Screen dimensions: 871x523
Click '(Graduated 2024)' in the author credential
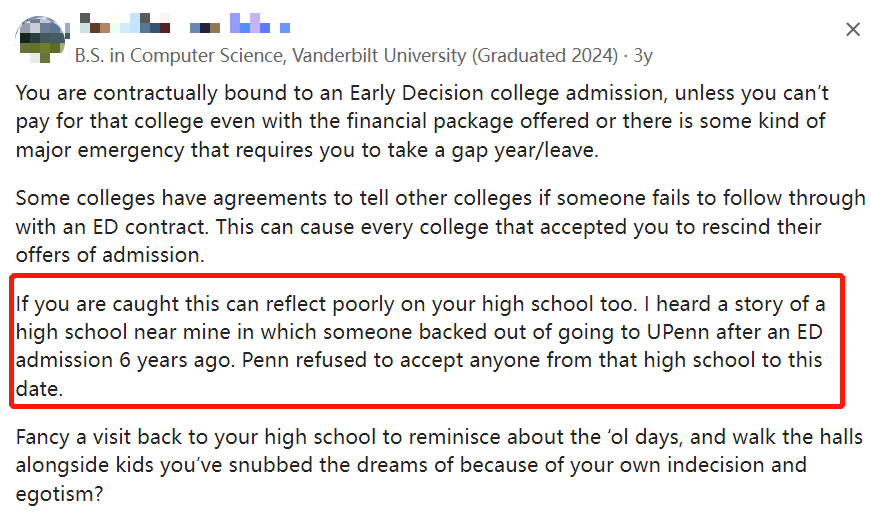point(545,56)
